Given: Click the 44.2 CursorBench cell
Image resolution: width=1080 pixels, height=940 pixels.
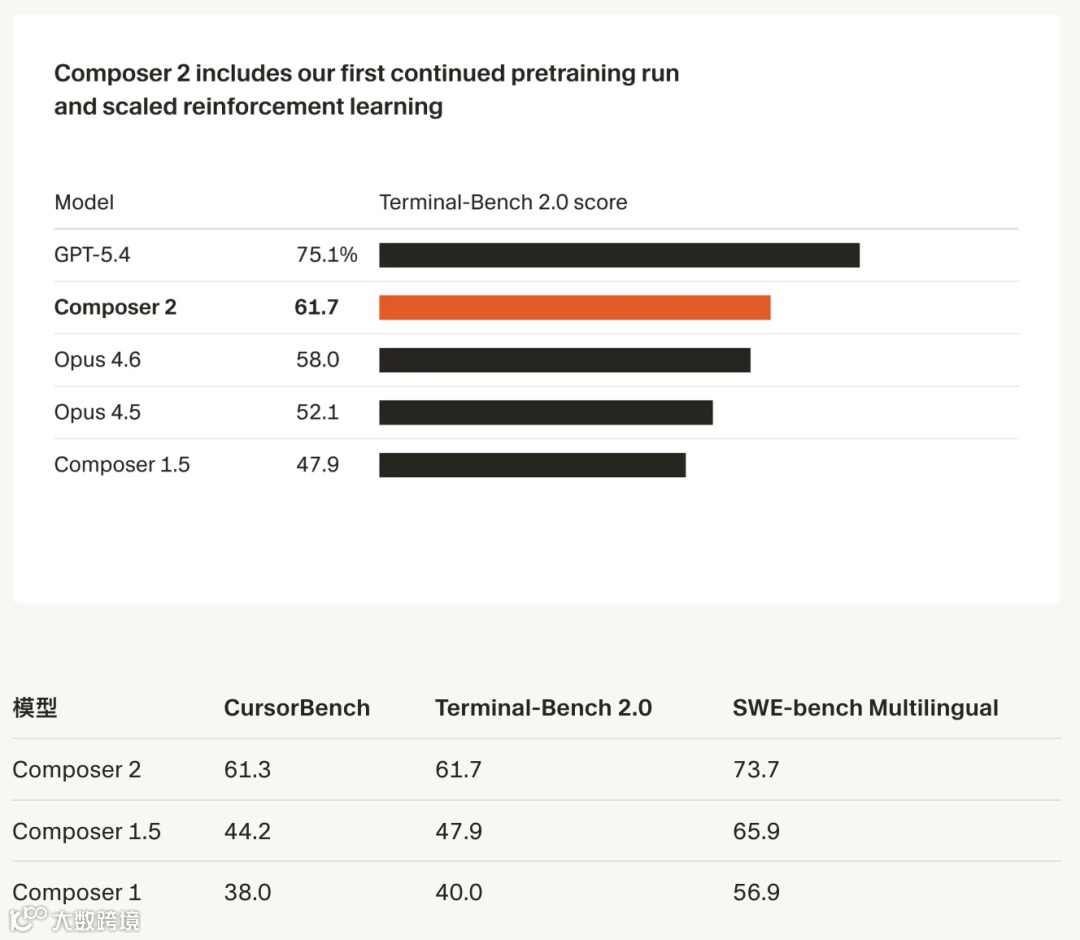Looking at the screenshot, I should [x=247, y=831].
